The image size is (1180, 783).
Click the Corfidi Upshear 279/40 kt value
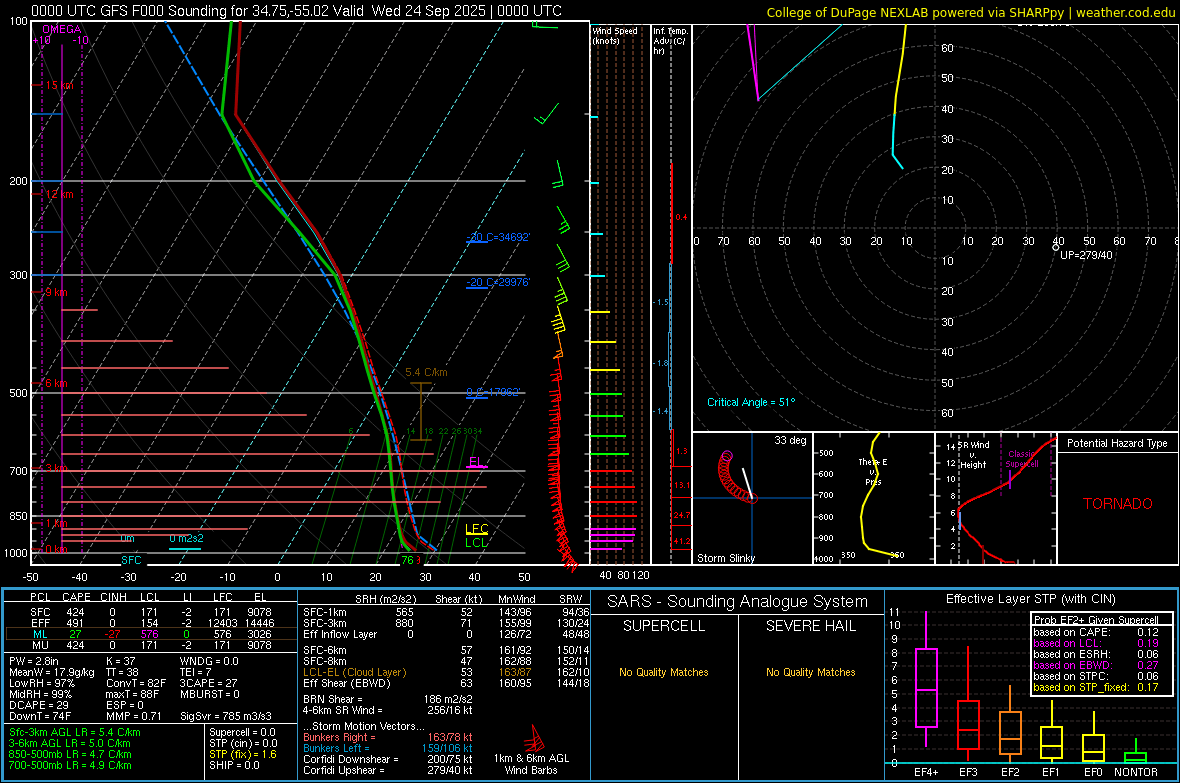(x=450, y=770)
